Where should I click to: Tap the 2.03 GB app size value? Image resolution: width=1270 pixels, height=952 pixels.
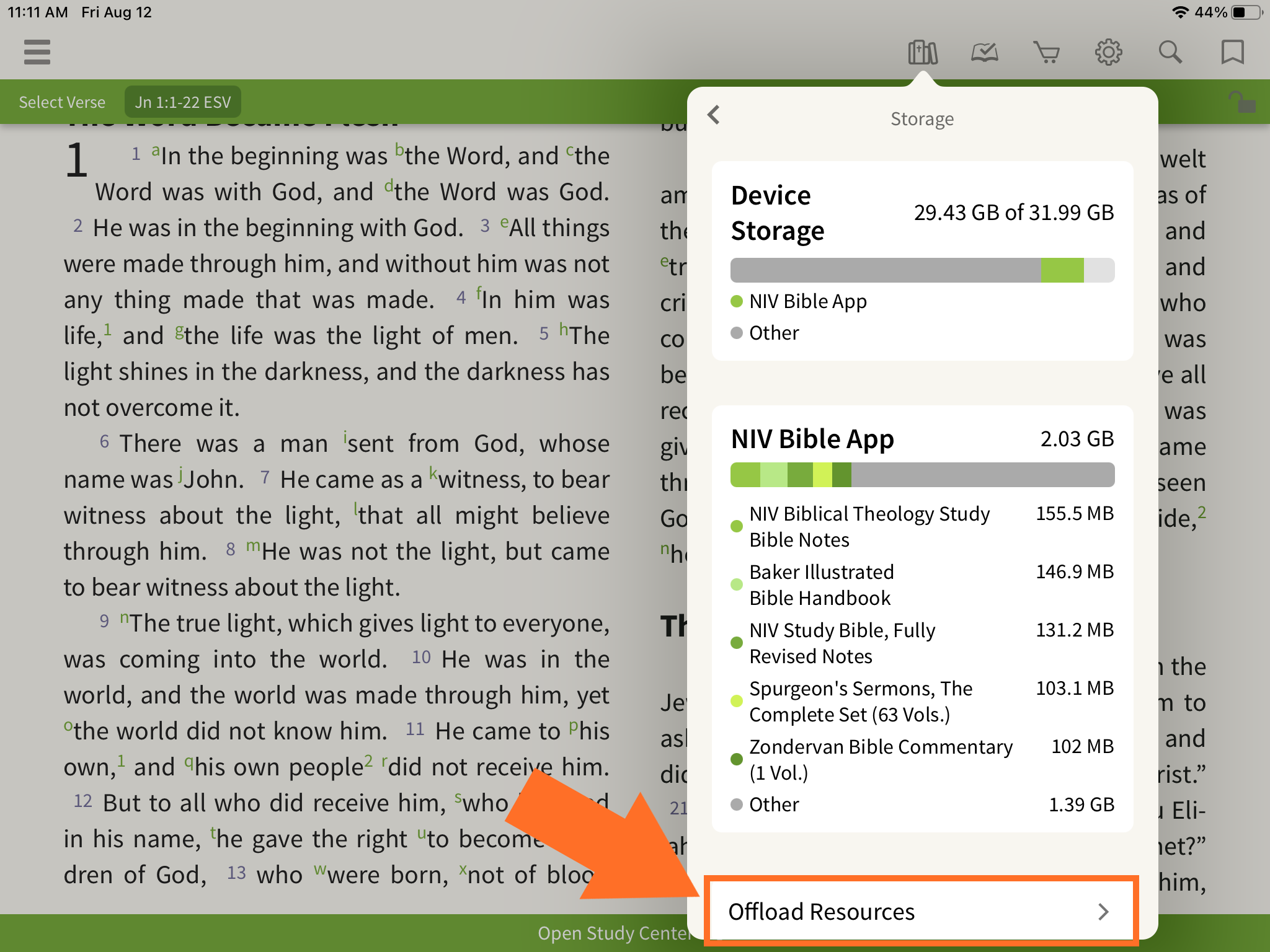click(1077, 439)
